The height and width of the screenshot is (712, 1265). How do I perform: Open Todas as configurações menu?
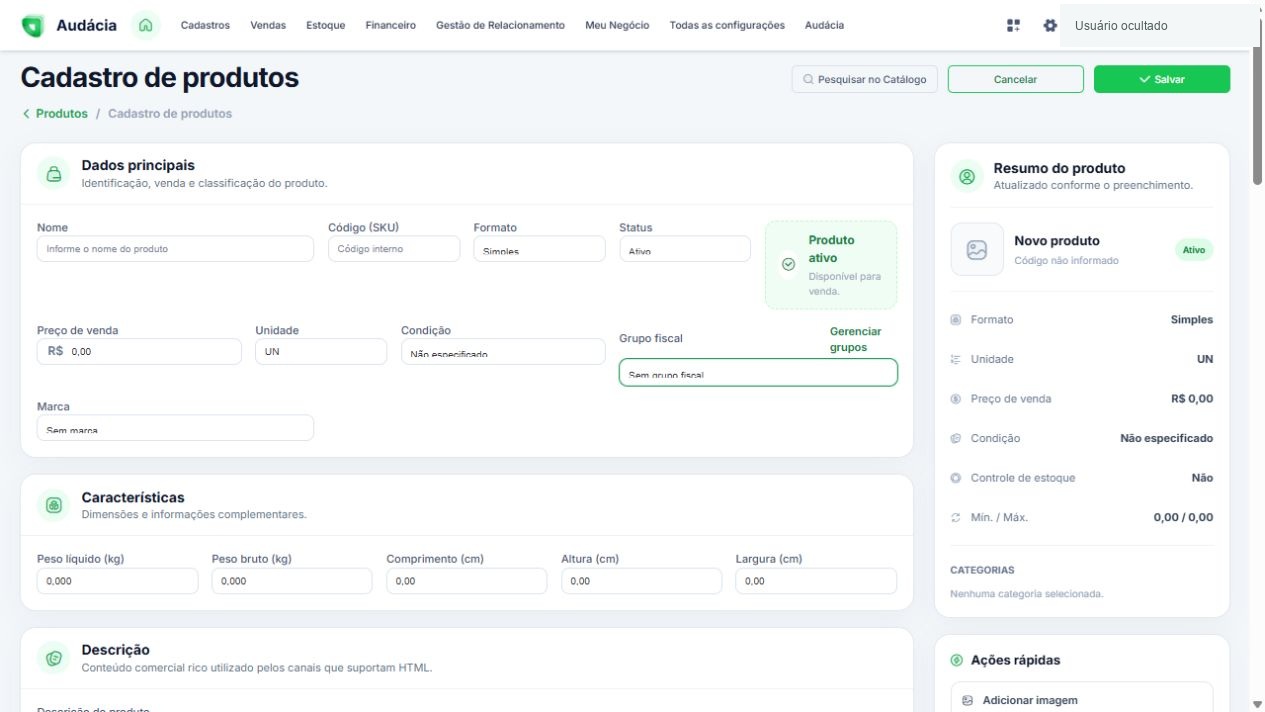click(727, 25)
